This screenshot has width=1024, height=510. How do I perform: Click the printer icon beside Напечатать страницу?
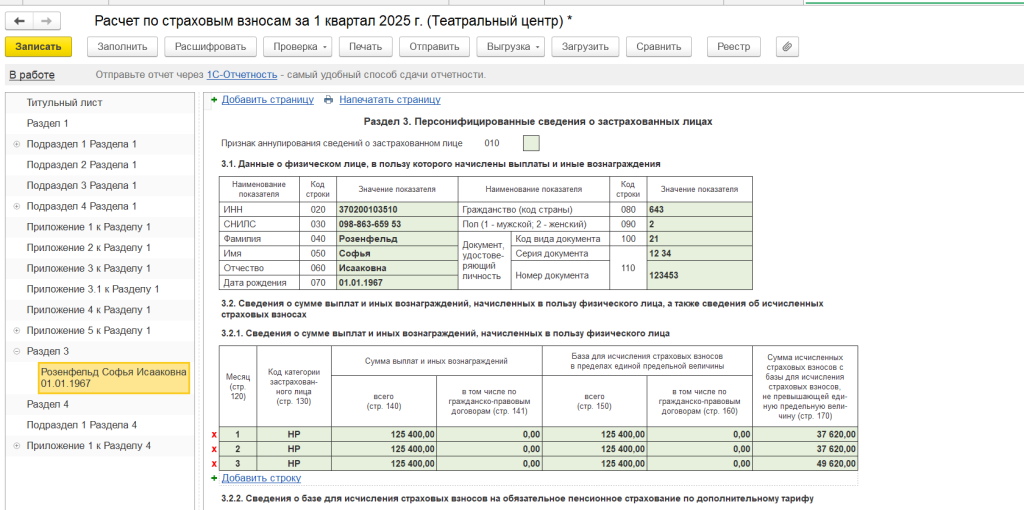click(x=327, y=100)
